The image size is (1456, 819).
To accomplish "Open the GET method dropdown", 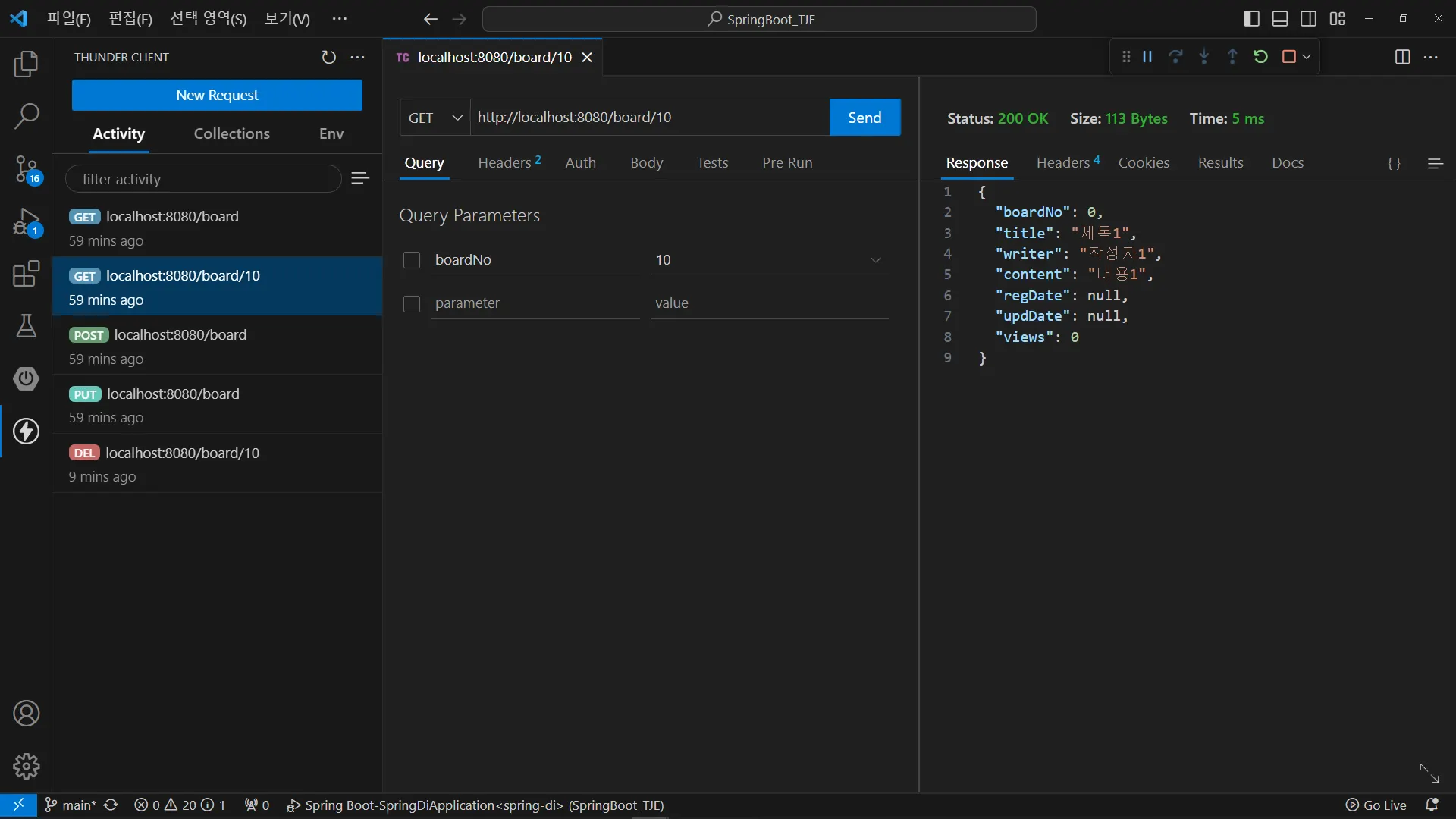I will click(x=435, y=118).
